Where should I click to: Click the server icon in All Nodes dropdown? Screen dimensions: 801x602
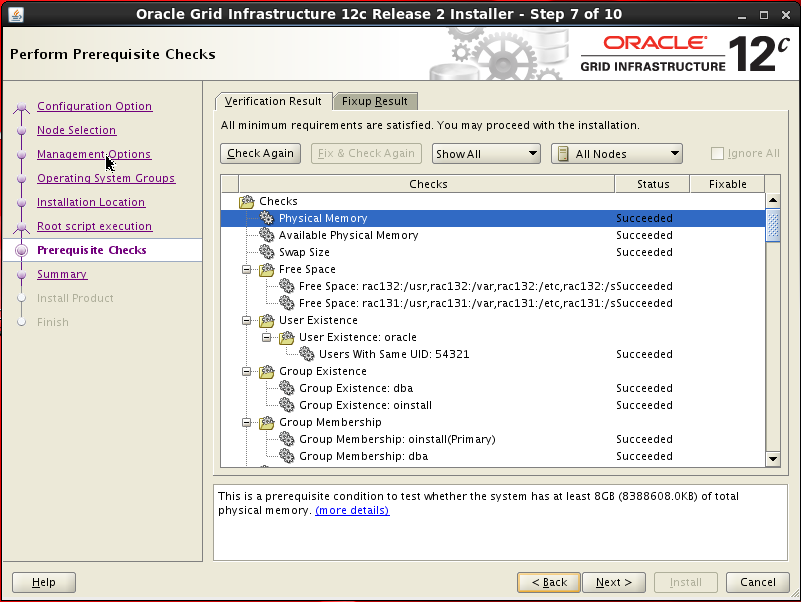click(x=563, y=154)
